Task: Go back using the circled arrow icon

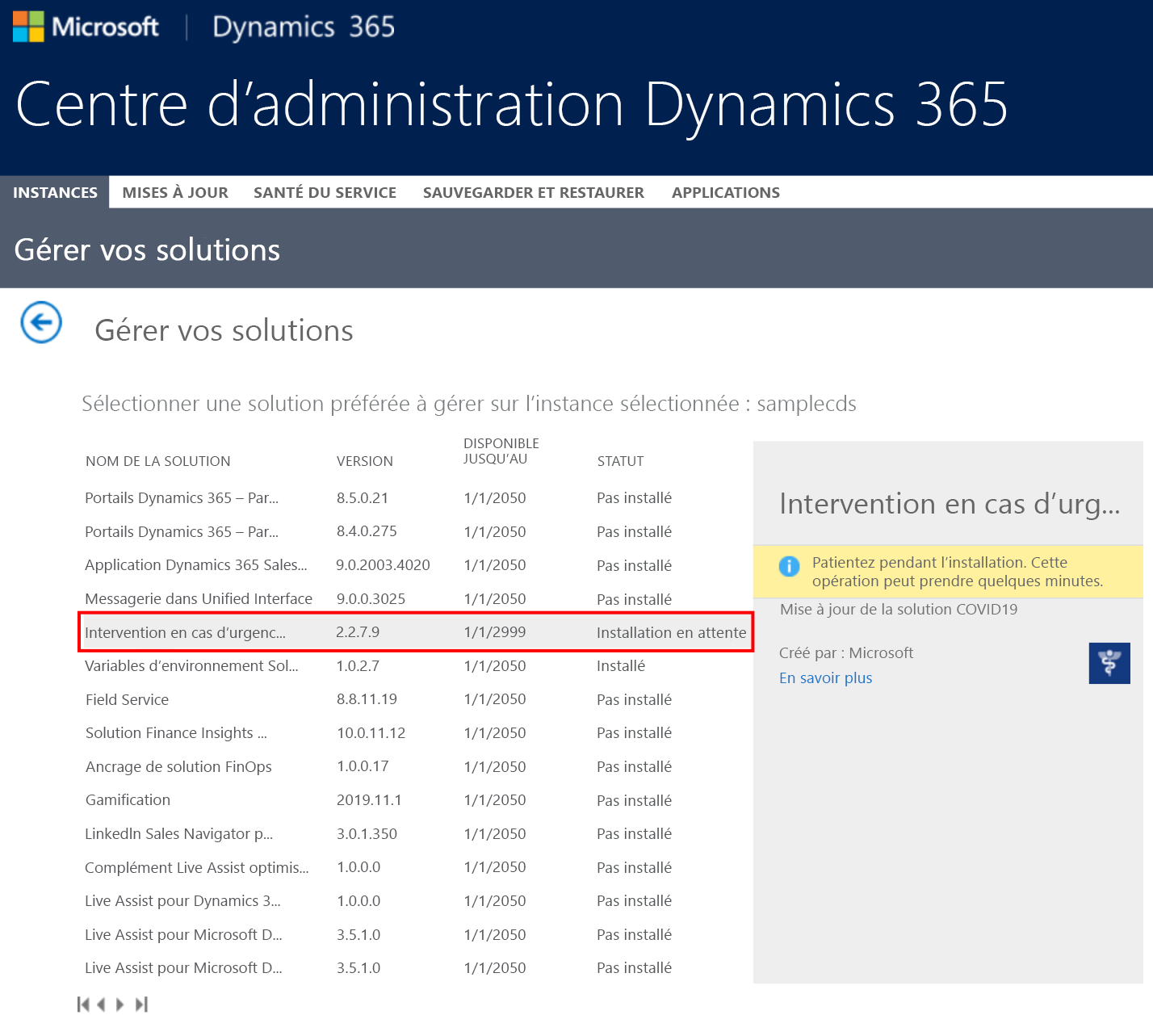Action: tap(41, 322)
